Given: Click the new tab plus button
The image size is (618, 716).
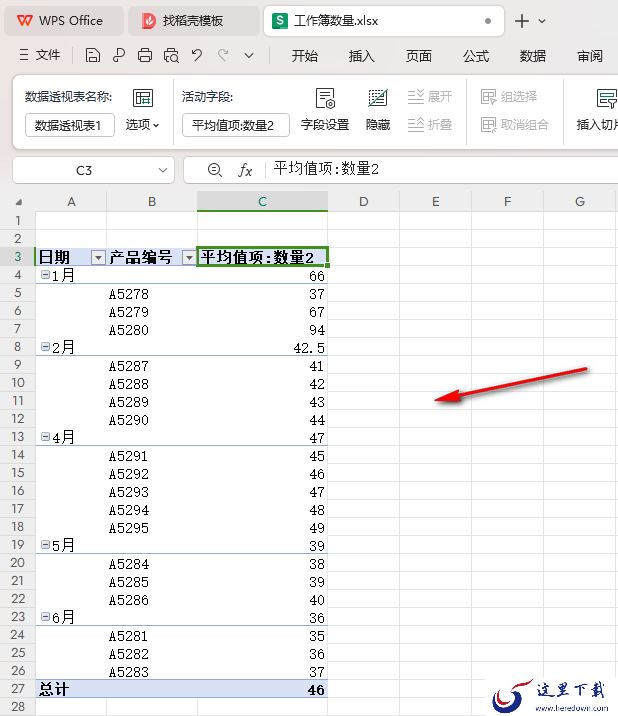Looking at the screenshot, I should [x=522, y=21].
